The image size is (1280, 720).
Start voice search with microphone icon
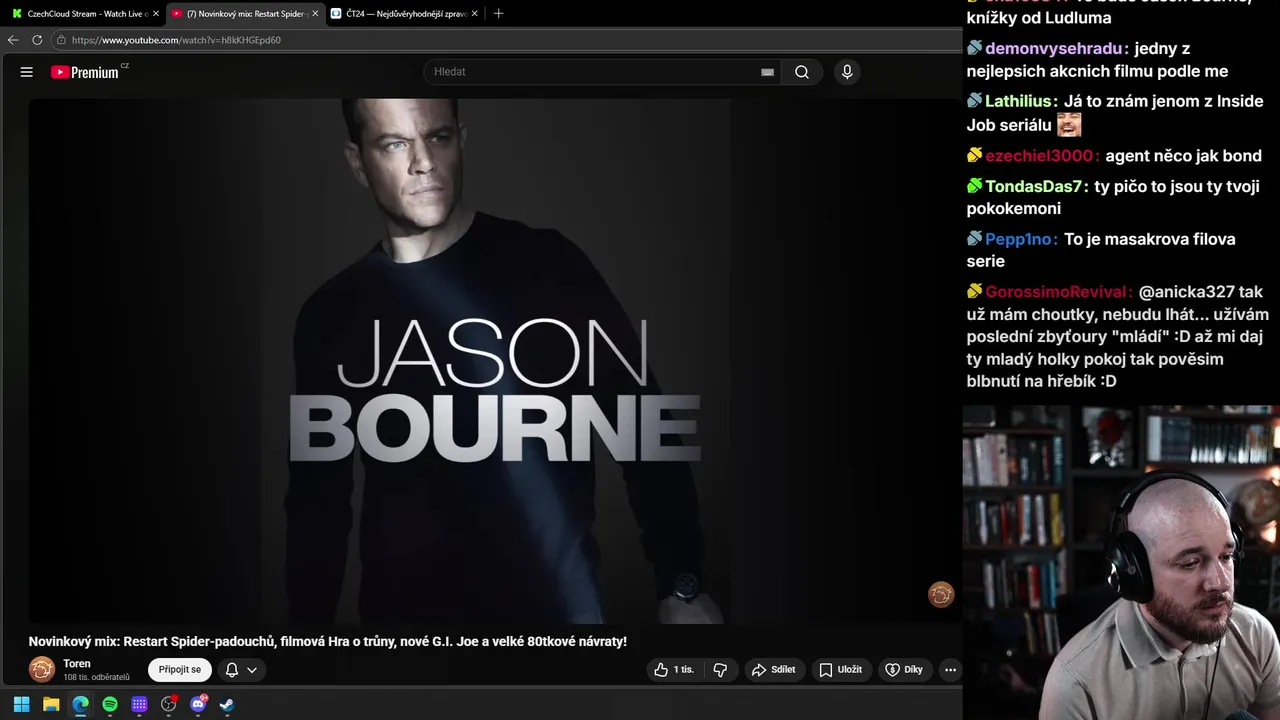click(x=847, y=72)
